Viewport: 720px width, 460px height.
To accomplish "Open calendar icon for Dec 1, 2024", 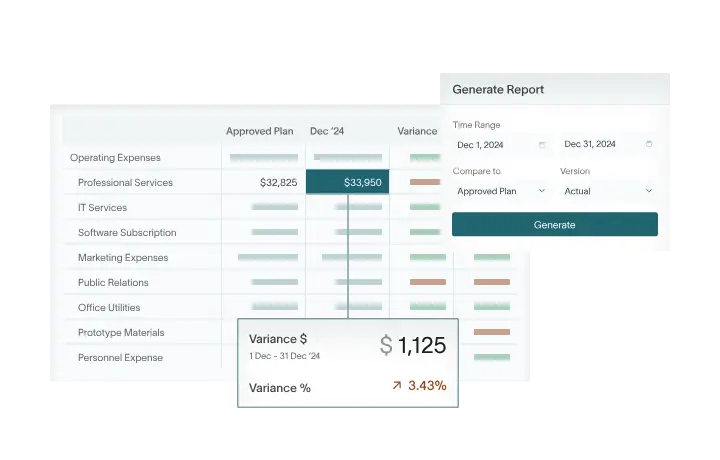I will pyautogui.click(x=542, y=145).
